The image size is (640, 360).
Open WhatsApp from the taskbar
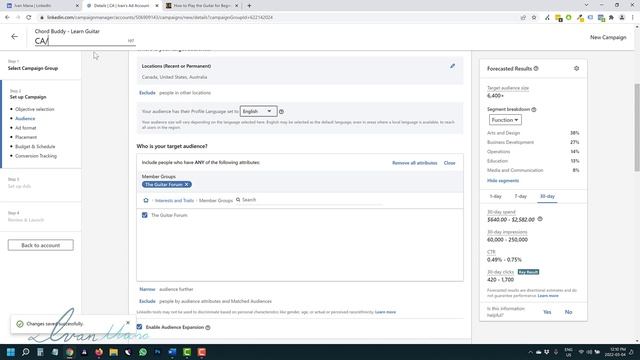coord(143,352)
